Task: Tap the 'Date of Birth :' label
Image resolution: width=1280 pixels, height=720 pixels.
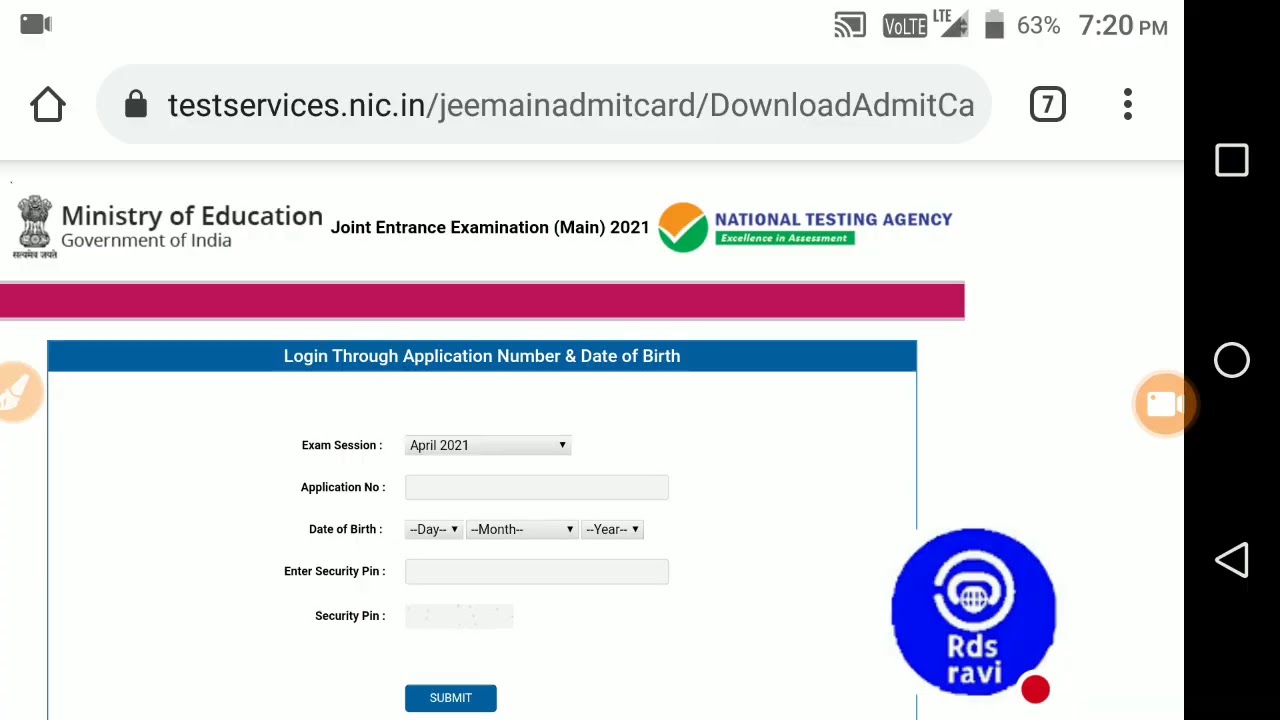Action: (x=346, y=529)
